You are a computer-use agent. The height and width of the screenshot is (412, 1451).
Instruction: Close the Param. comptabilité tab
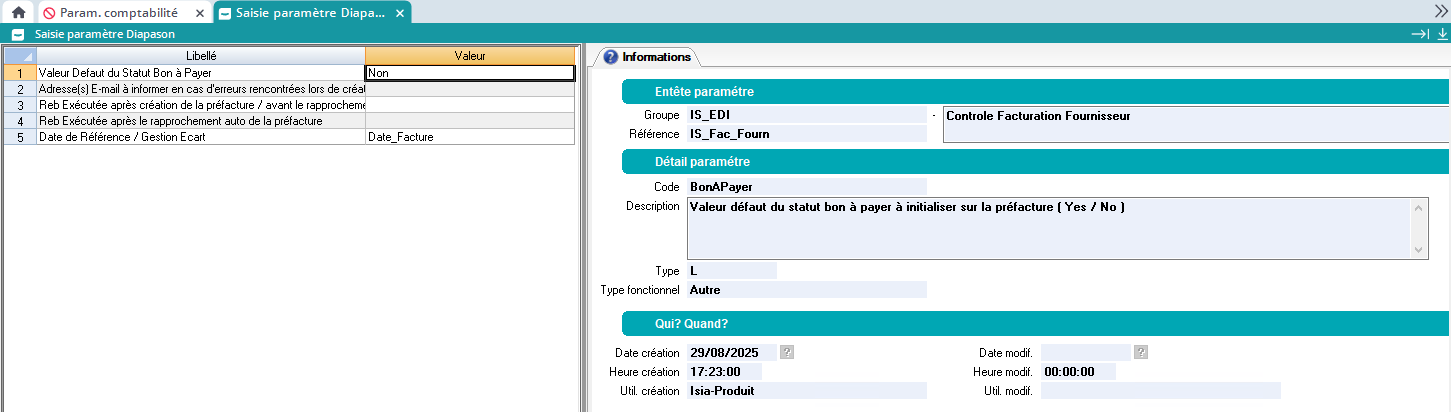tap(199, 13)
